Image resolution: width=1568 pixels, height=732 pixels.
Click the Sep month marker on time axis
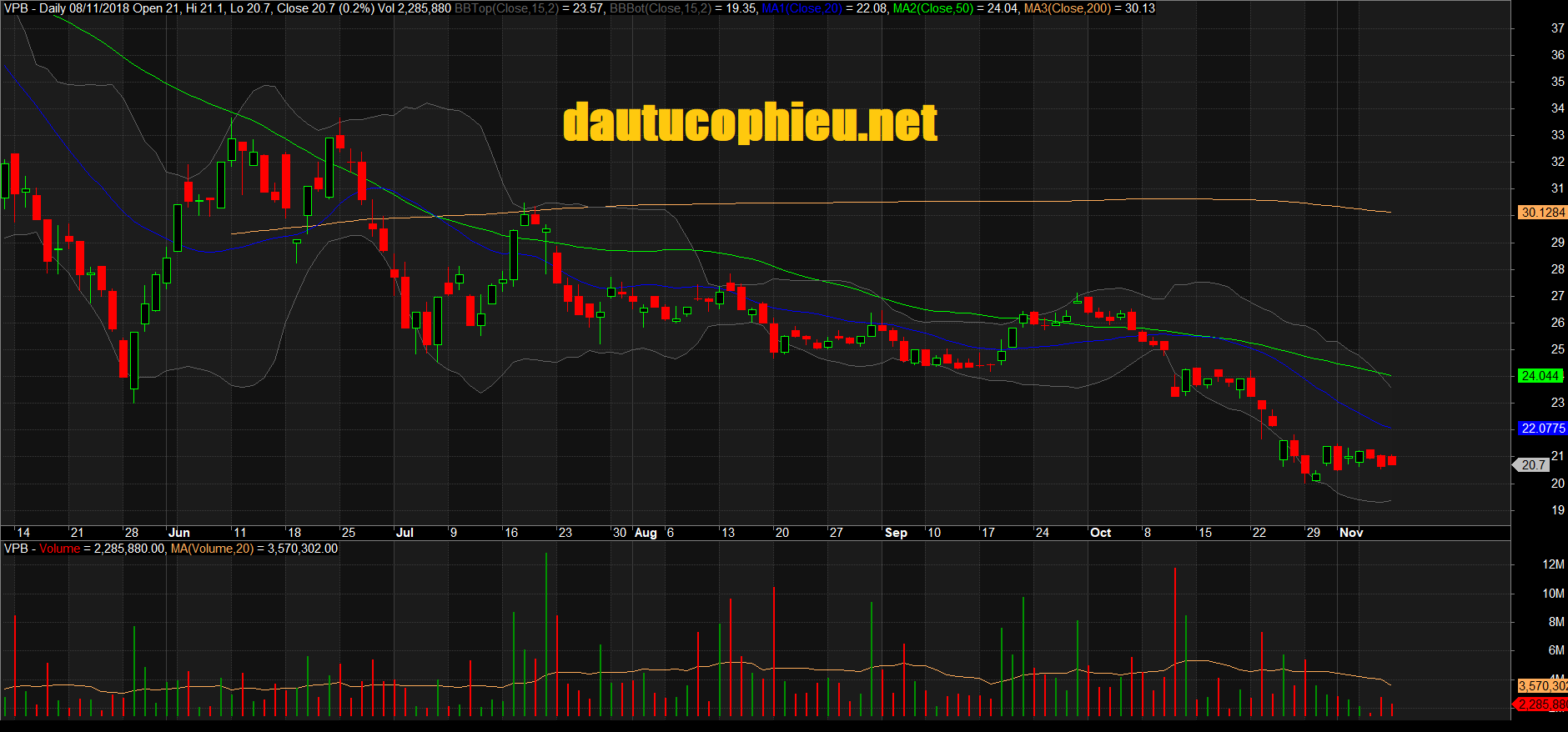pyautogui.click(x=896, y=533)
